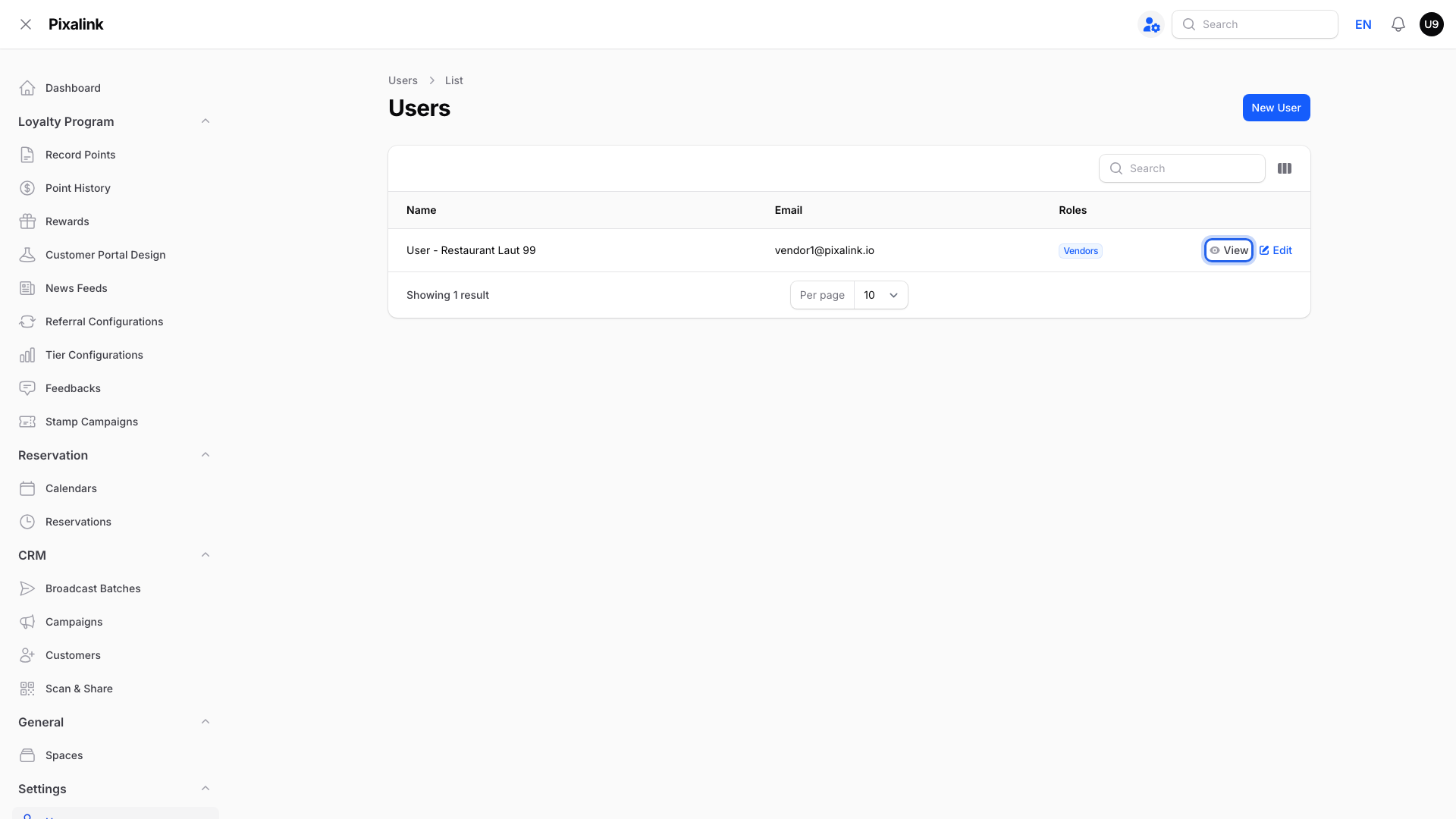
Task: Click the Feedbacks chat bubble icon
Action: 27,388
